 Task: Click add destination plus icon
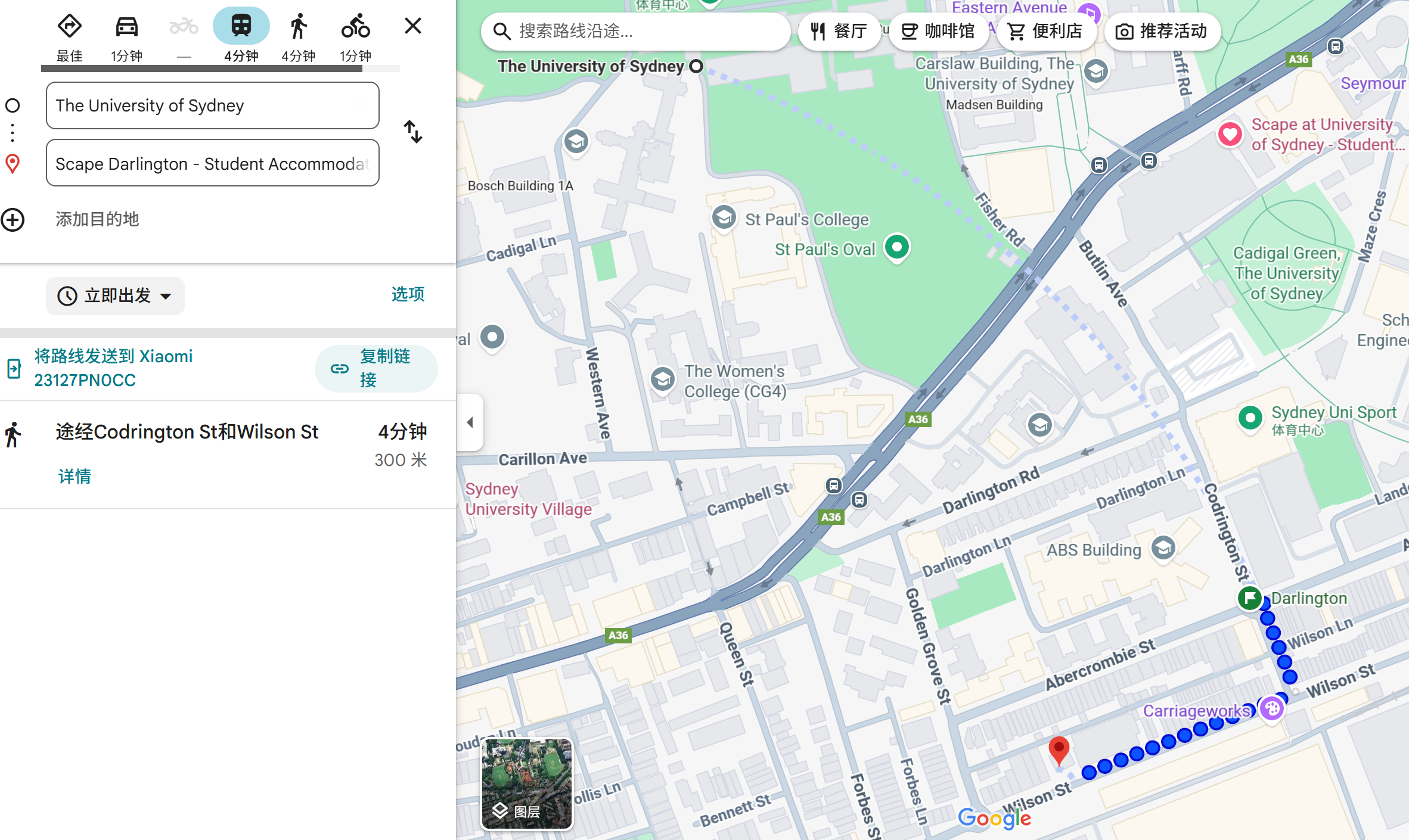point(13,220)
